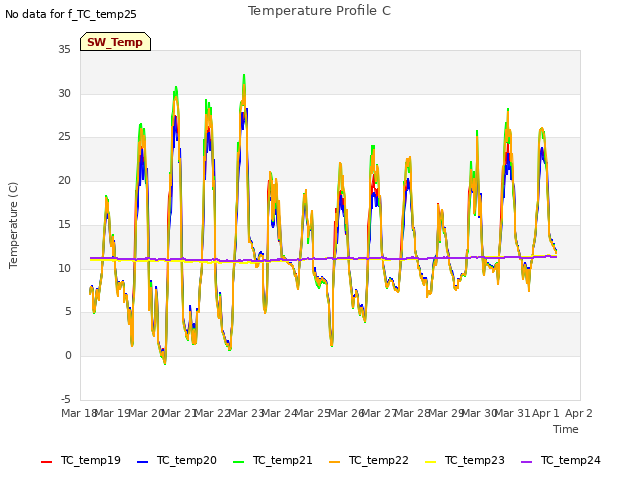
Task: Toggle TC_temp19 legend entry
Action: click(81, 461)
